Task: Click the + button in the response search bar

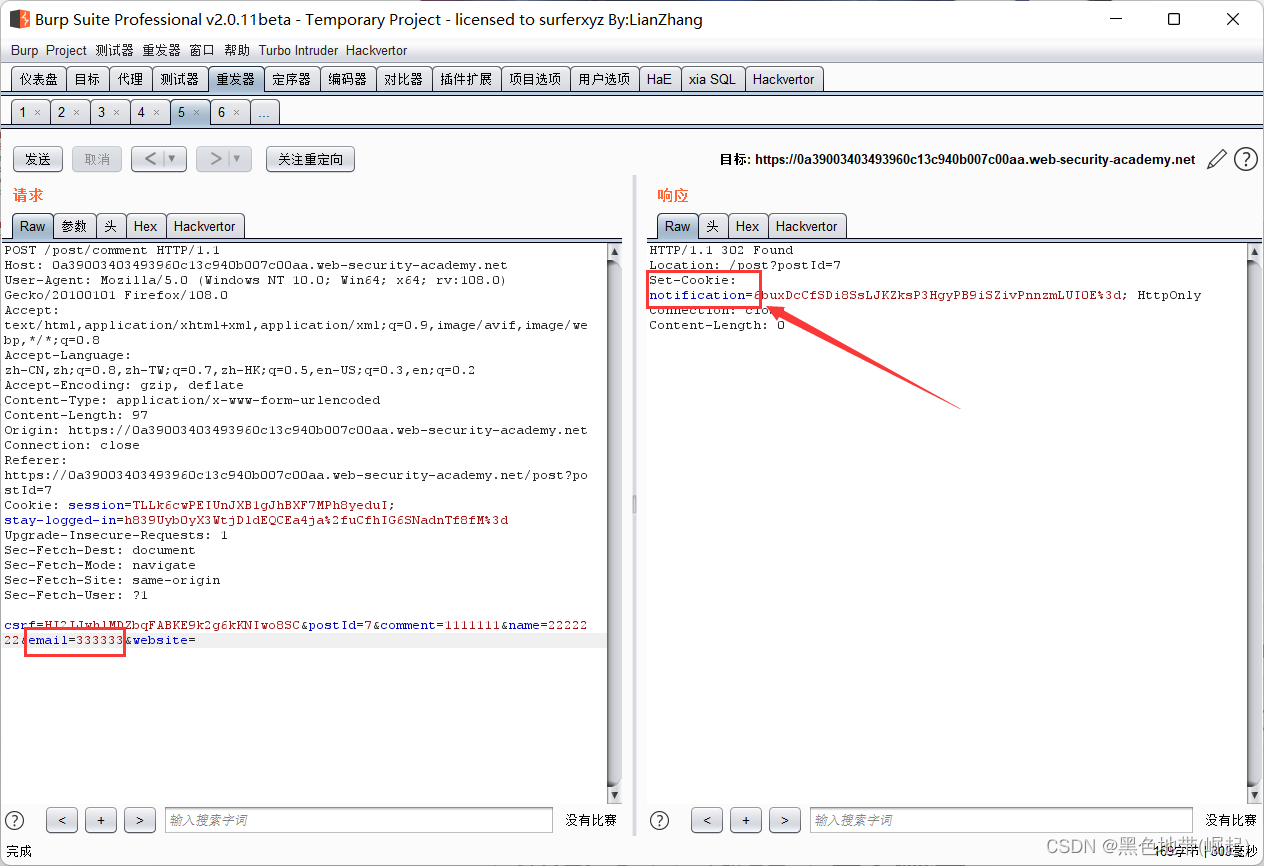Action: pos(746,820)
